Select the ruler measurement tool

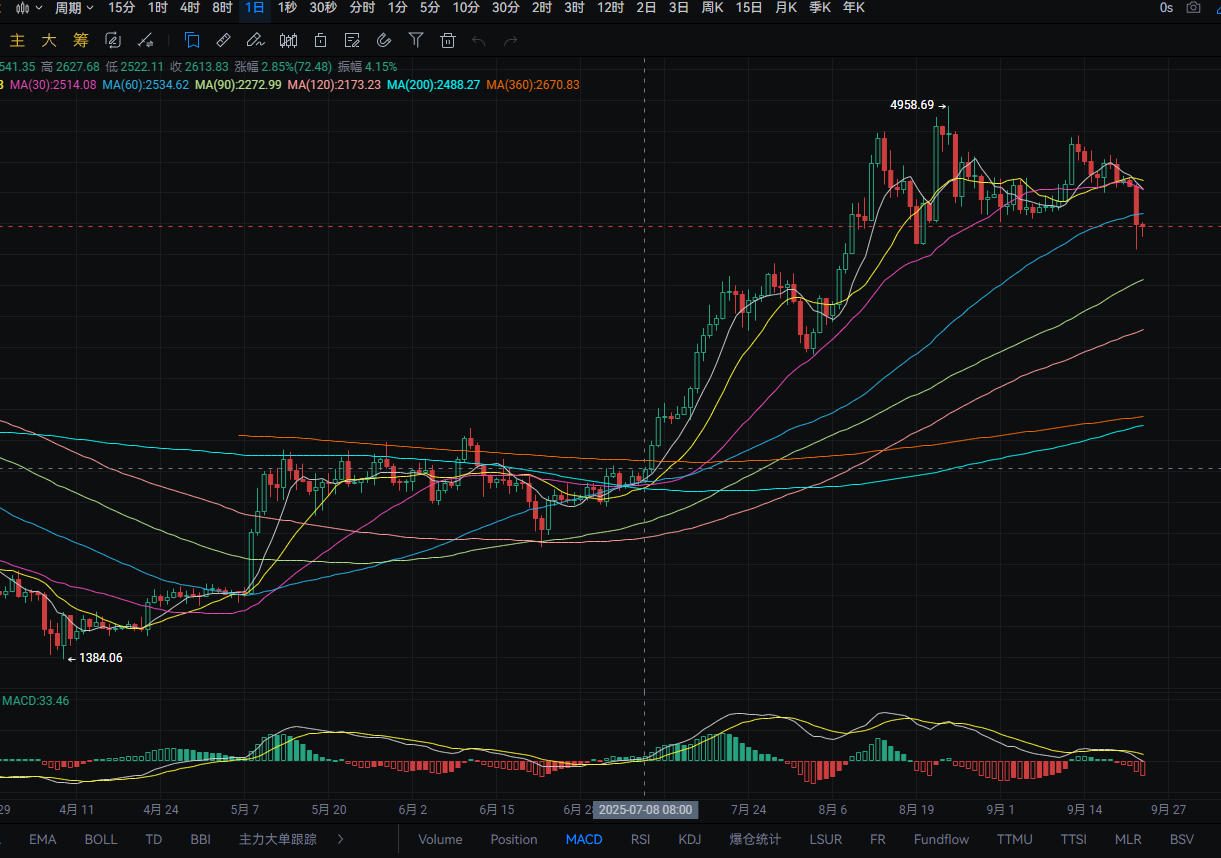tap(223, 41)
